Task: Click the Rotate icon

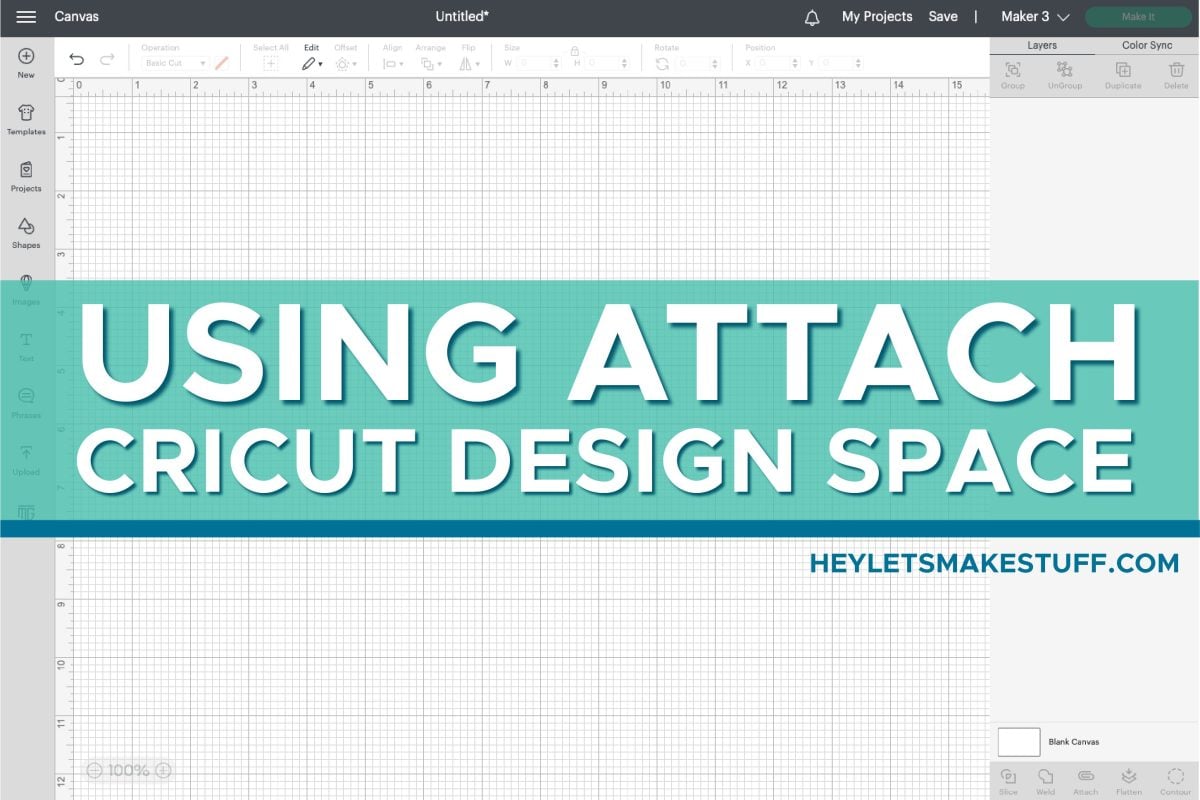Action: coord(662,63)
